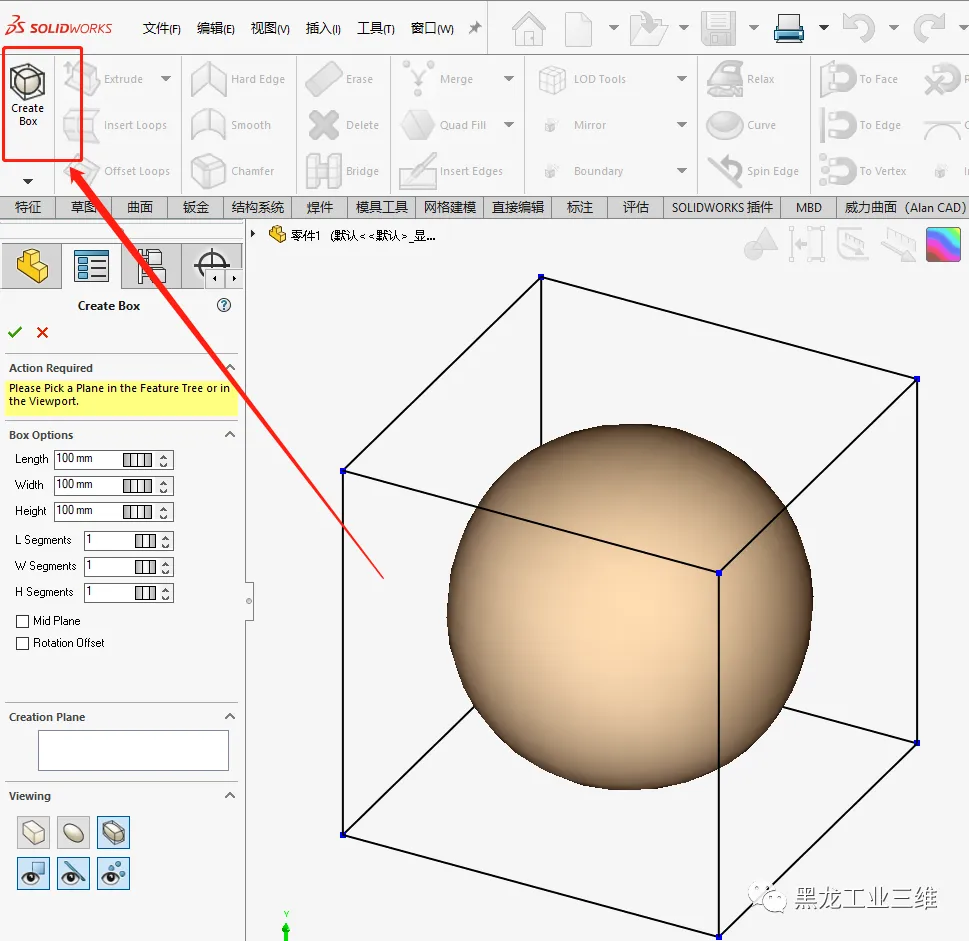Image resolution: width=969 pixels, height=941 pixels.
Task: Click the Mirror command label
Action: pos(590,125)
